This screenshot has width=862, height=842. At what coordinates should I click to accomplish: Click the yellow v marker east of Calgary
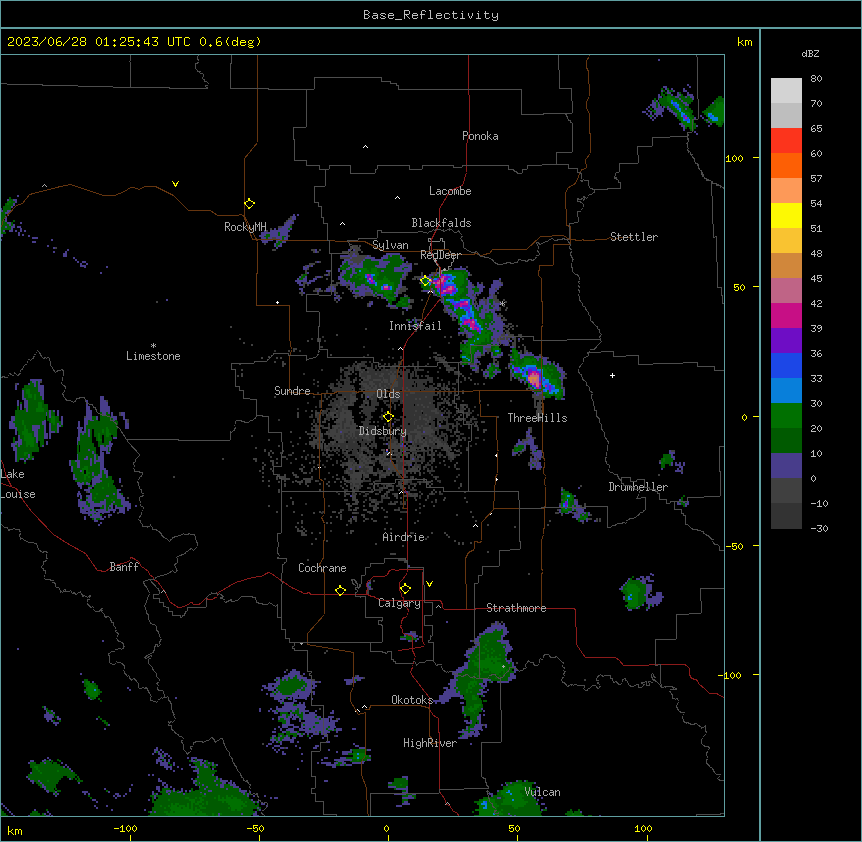[429, 584]
